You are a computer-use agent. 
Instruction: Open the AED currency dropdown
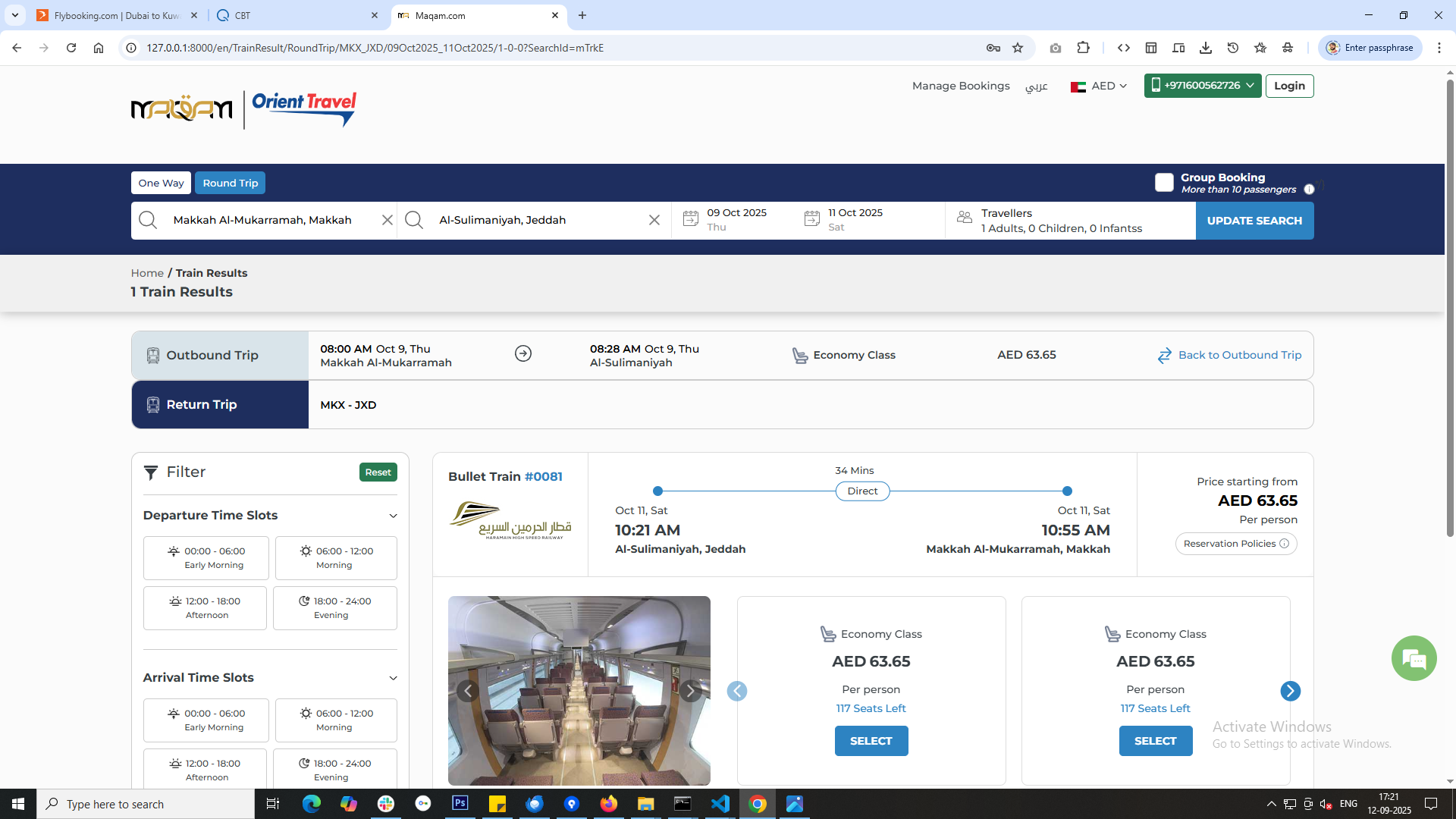point(1099,86)
